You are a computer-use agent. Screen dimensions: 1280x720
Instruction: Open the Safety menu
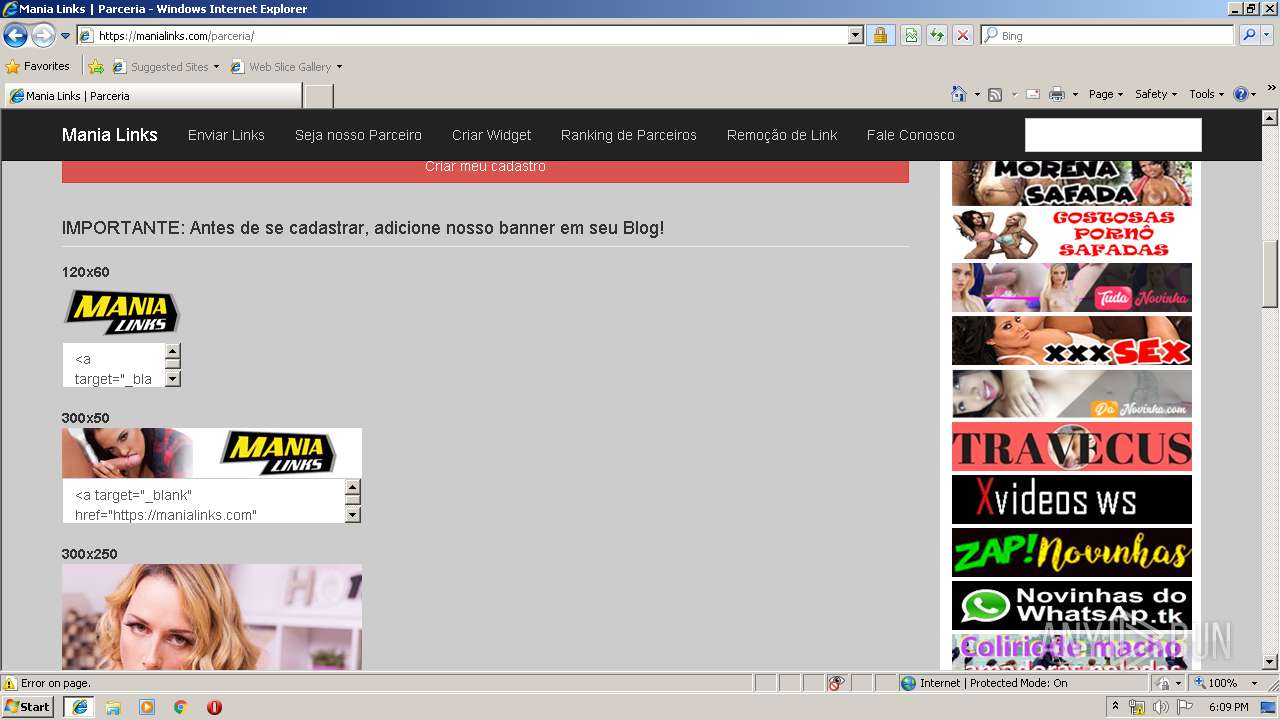coord(1156,94)
